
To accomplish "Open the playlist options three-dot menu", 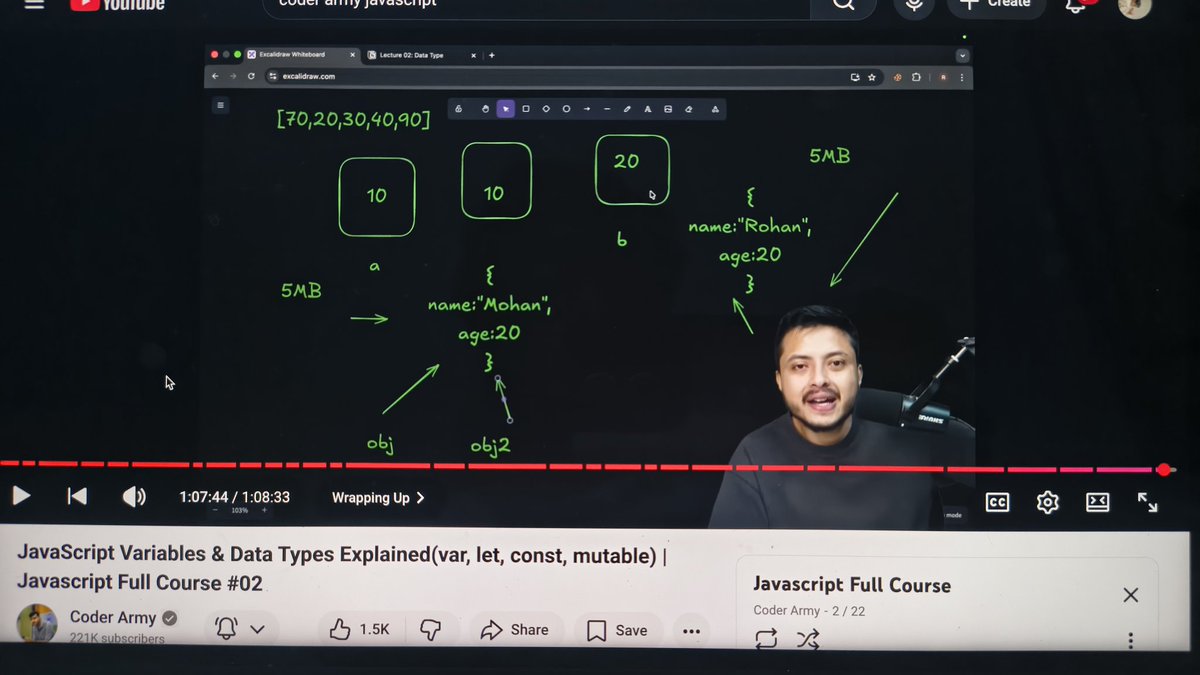I will coord(1131,641).
